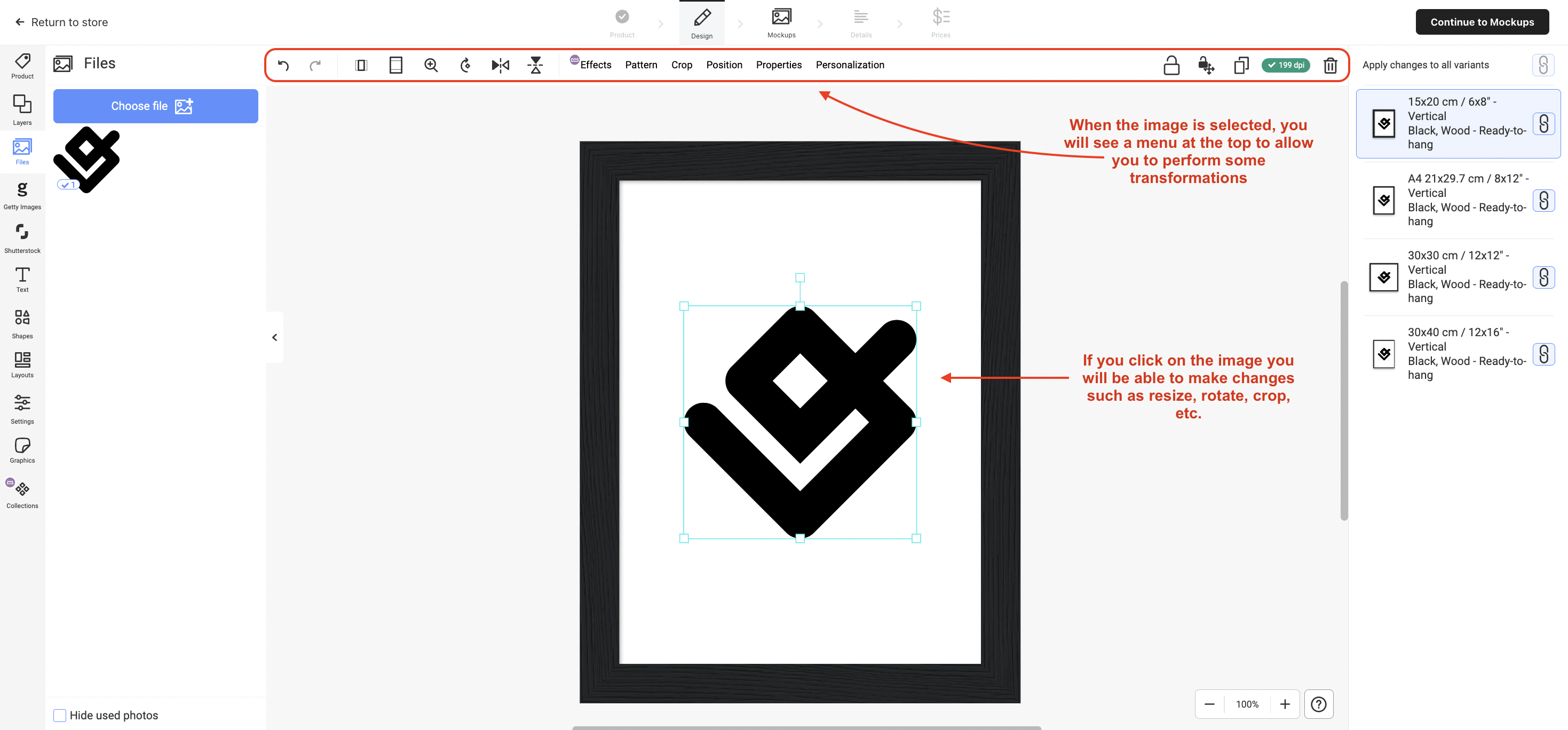
Task: Click the 199 dpi quality badge
Action: (1286, 65)
